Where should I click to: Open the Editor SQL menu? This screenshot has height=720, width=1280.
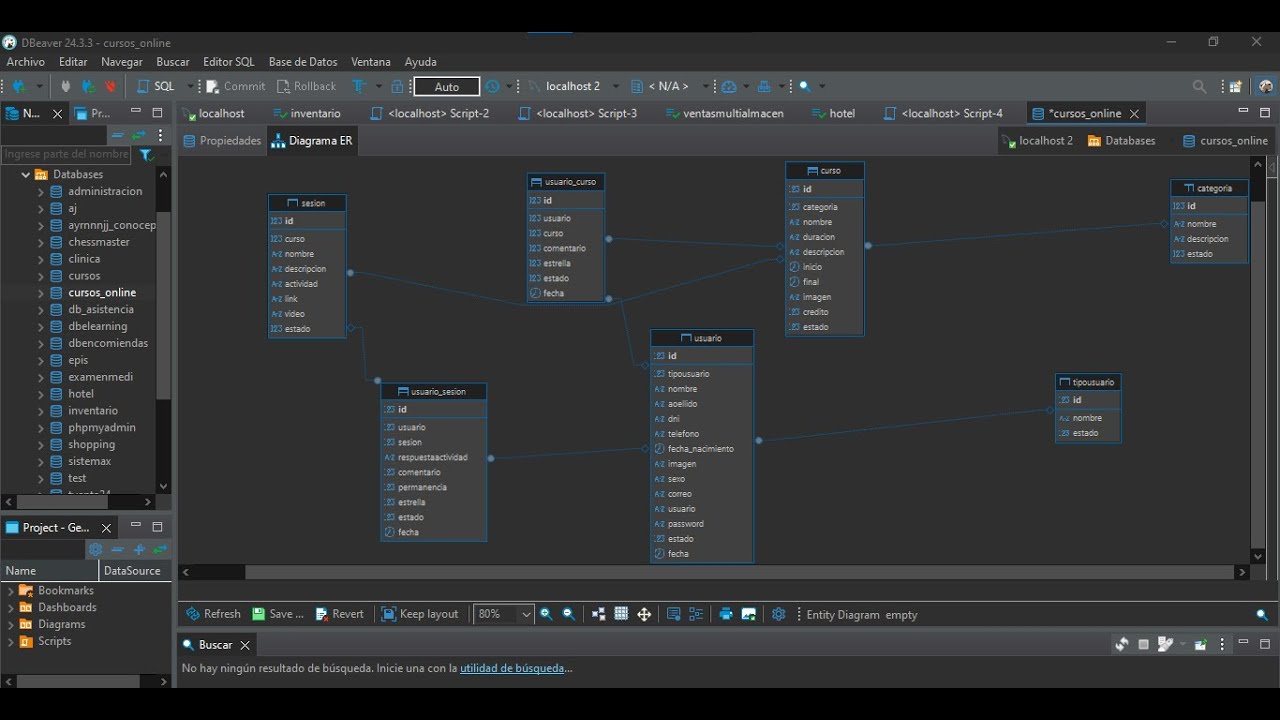point(229,62)
